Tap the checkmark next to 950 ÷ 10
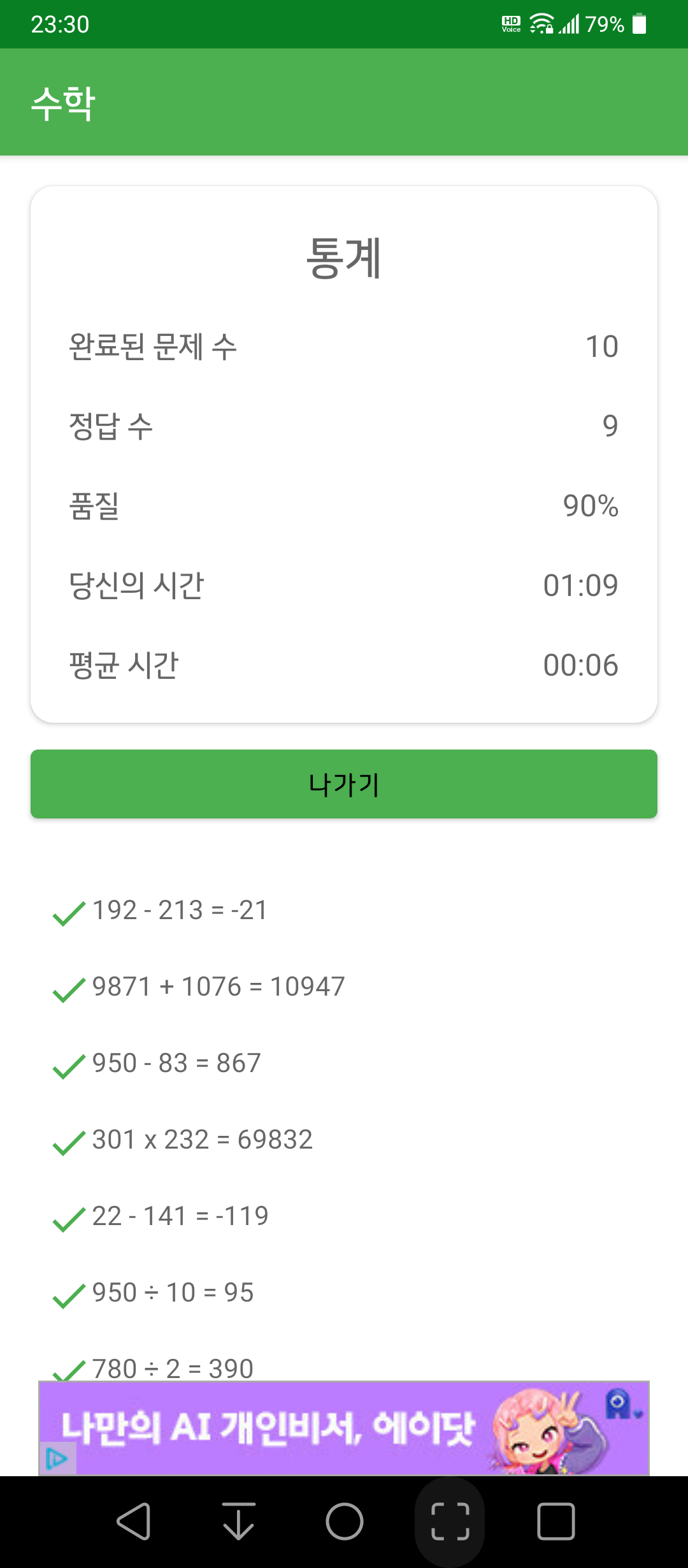688x1568 pixels. coord(69,1296)
